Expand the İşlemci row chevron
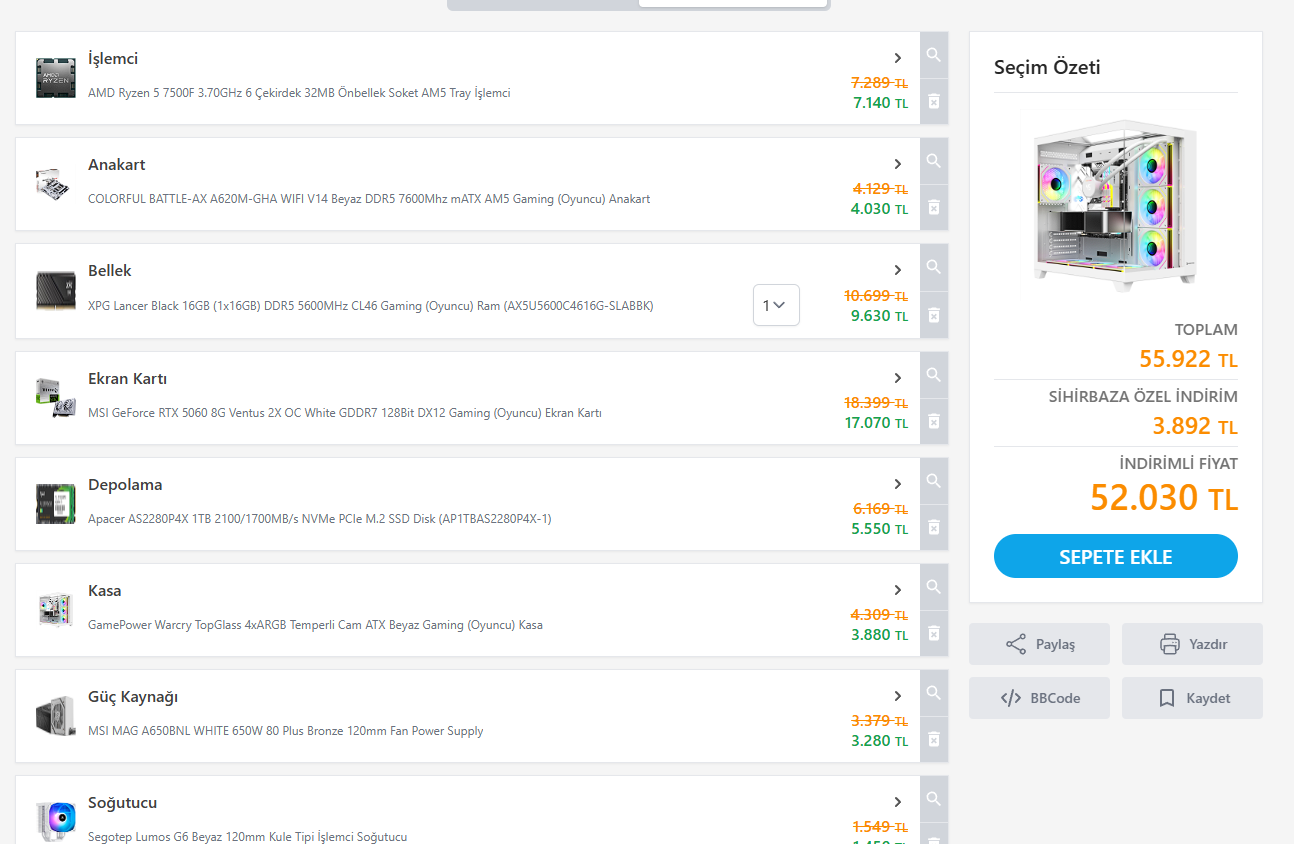The width and height of the screenshot is (1294, 844). pos(898,58)
